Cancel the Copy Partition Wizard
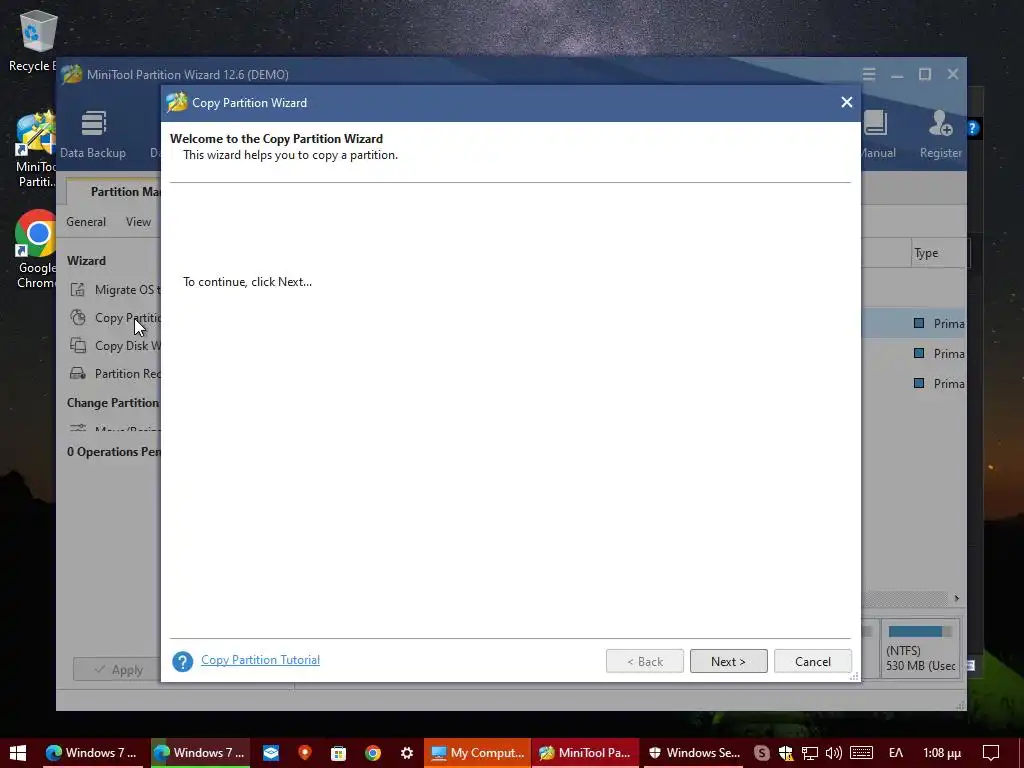The image size is (1024, 768). point(812,662)
